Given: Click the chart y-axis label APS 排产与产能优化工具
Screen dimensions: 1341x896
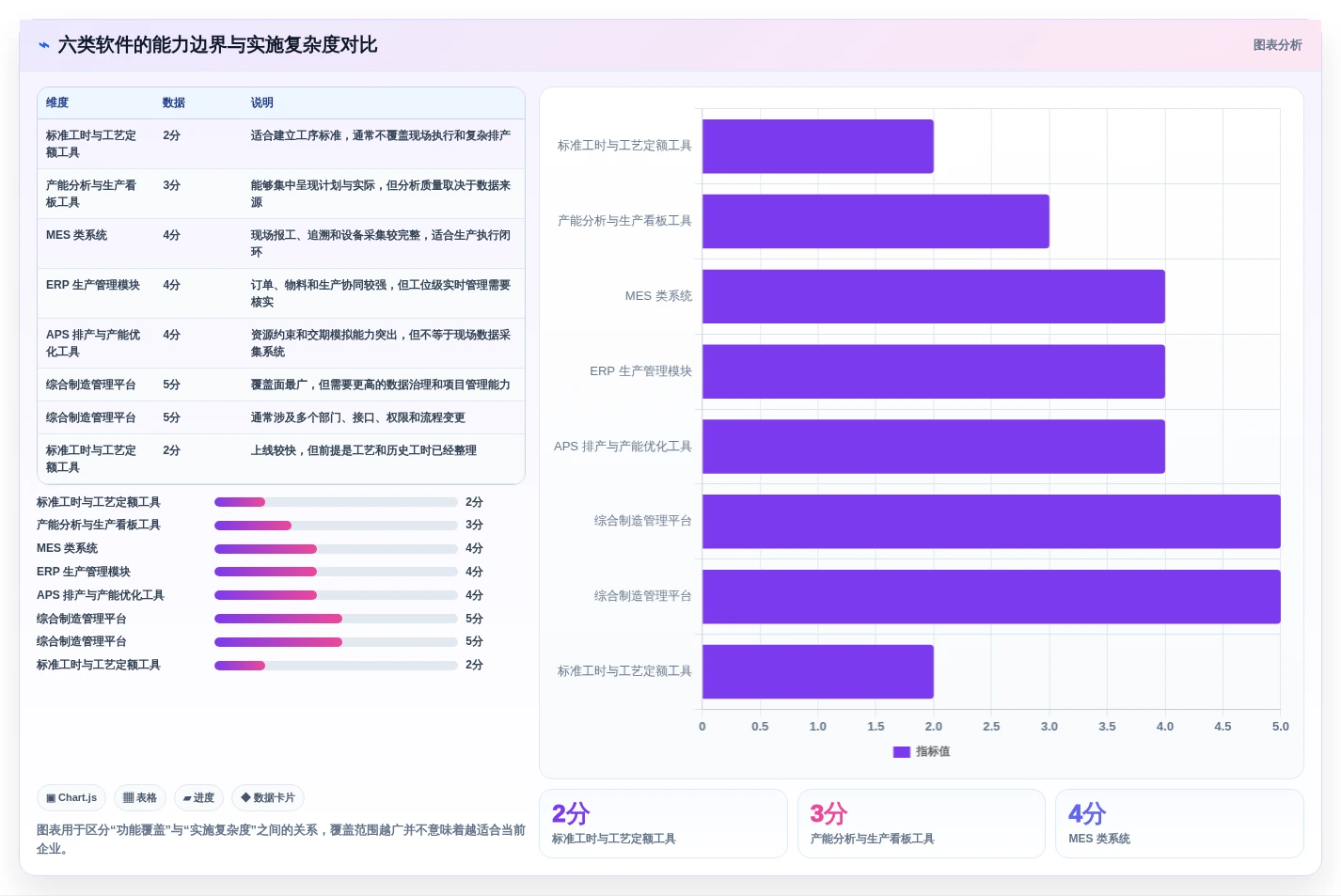Looking at the screenshot, I should [623, 447].
